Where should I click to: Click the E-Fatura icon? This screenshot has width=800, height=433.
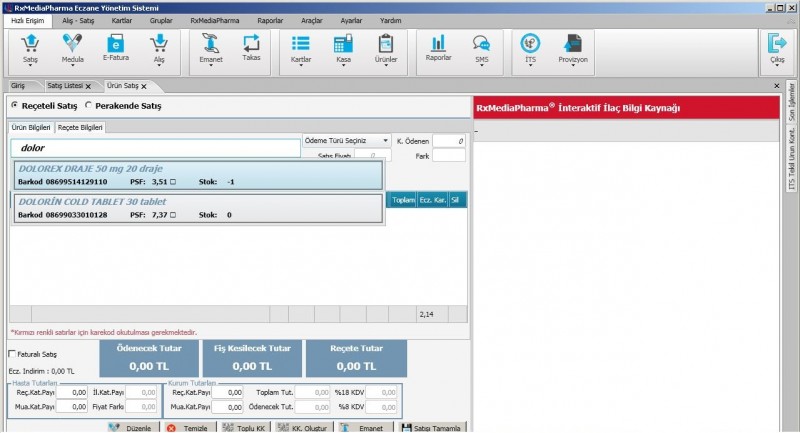(116, 45)
